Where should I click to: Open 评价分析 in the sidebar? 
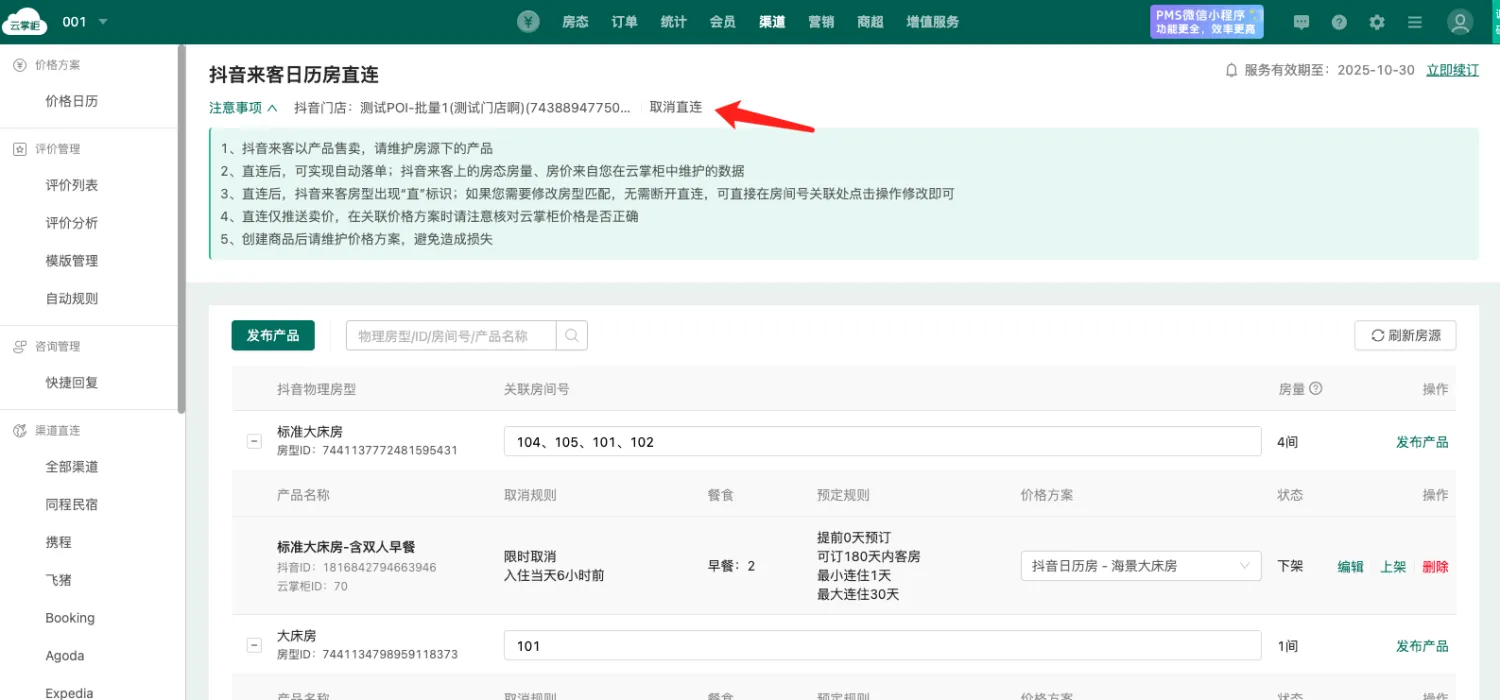tap(72, 223)
